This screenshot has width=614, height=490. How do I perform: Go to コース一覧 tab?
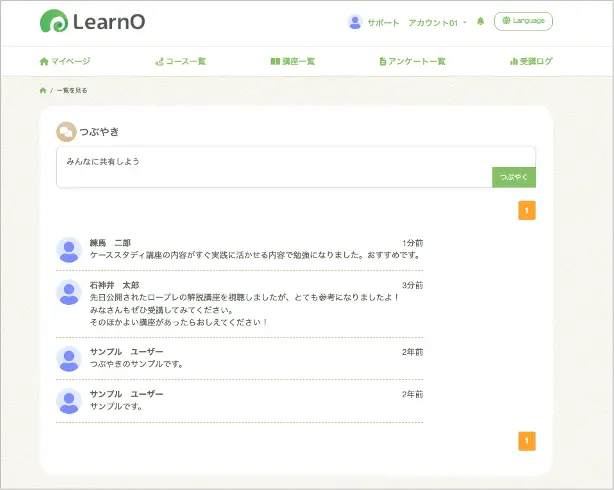pyautogui.click(x=181, y=61)
